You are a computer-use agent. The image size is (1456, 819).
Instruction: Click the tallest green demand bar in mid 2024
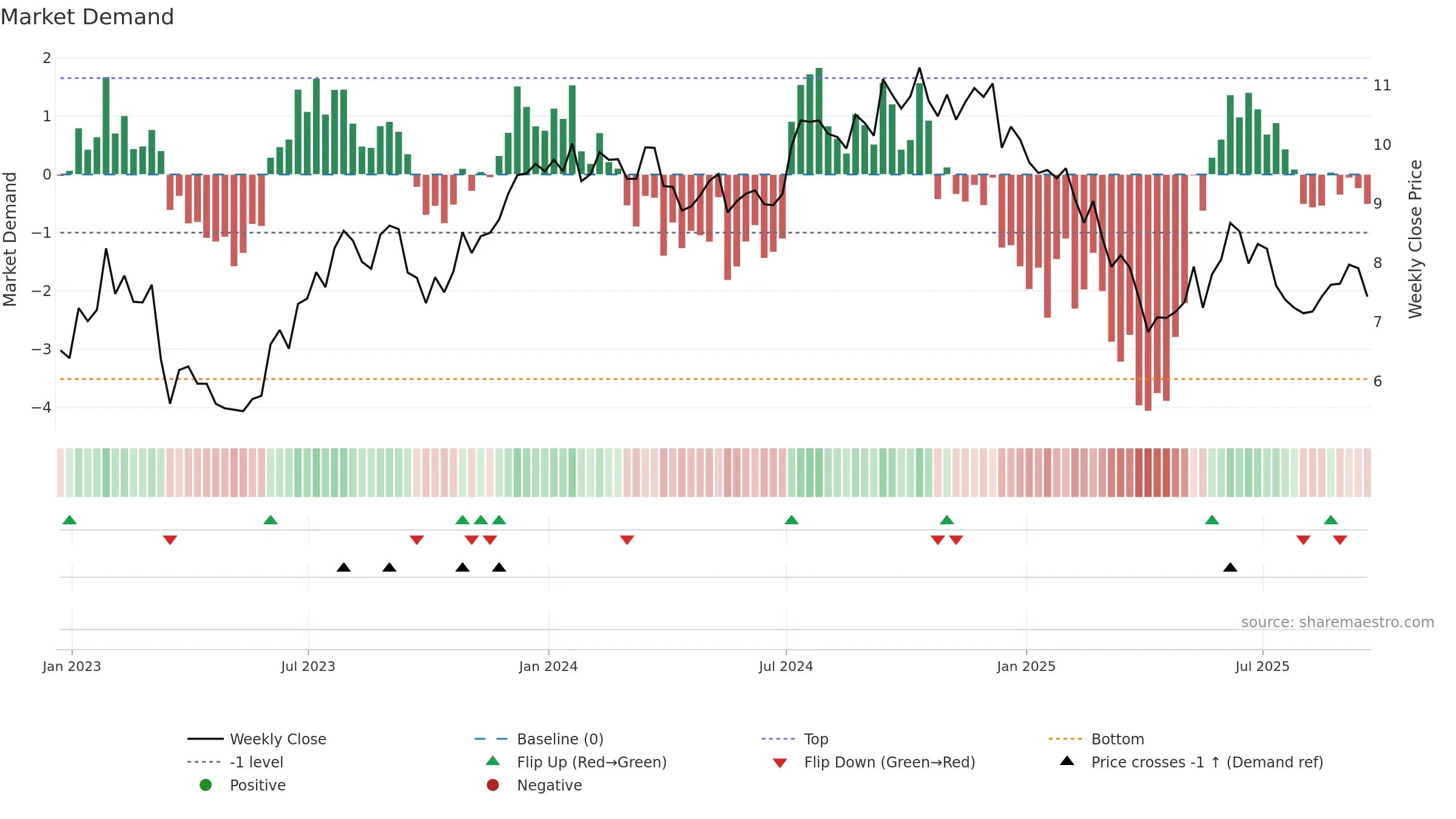819,121
